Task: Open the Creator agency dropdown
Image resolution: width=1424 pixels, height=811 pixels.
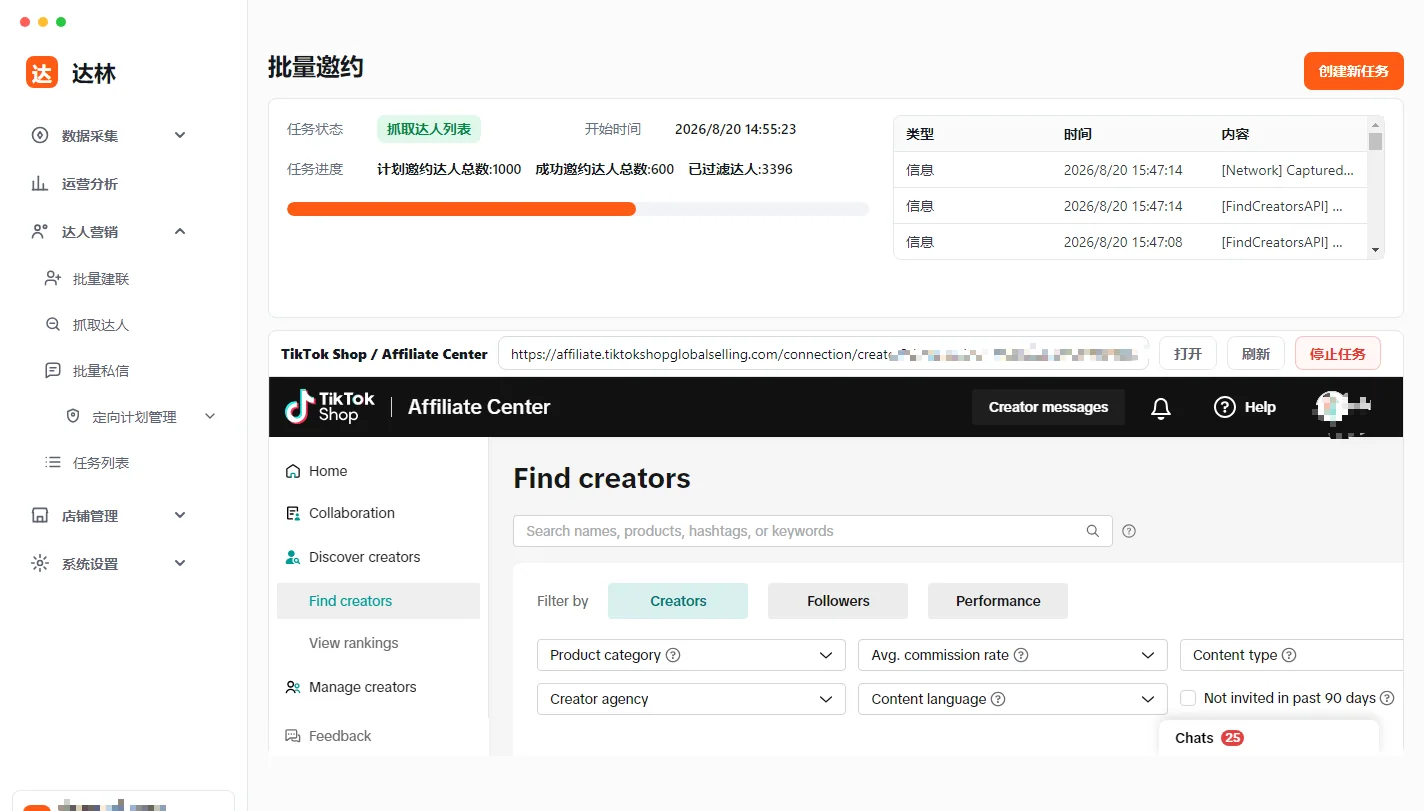Action: click(x=691, y=699)
